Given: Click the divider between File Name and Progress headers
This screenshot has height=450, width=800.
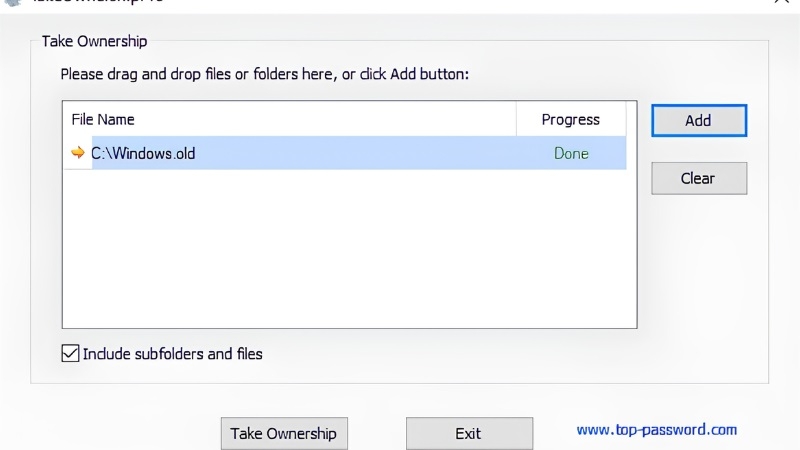Looking at the screenshot, I should (516, 119).
